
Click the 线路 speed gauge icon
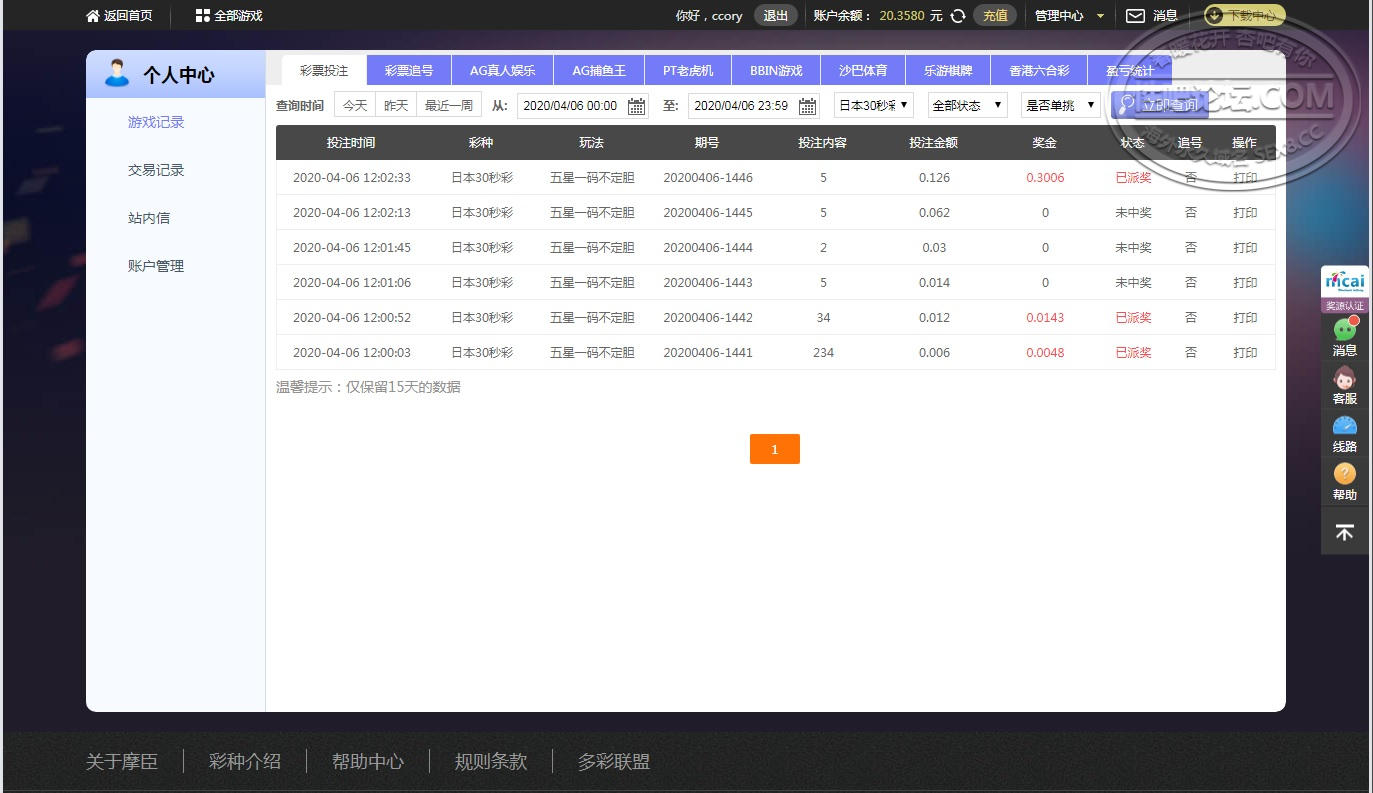1344,427
